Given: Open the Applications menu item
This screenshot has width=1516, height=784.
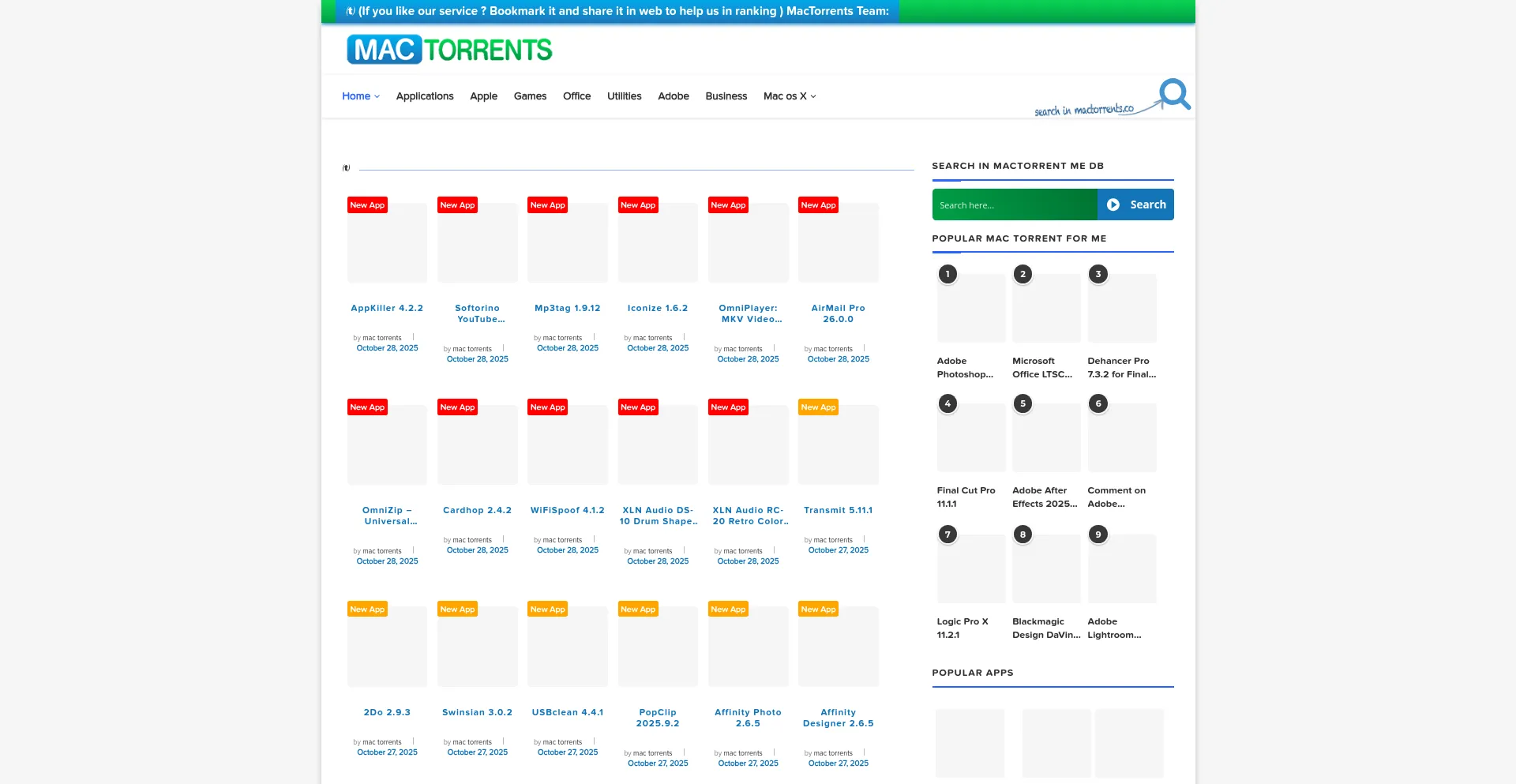Looking at the screenshot, I should 425,96.
